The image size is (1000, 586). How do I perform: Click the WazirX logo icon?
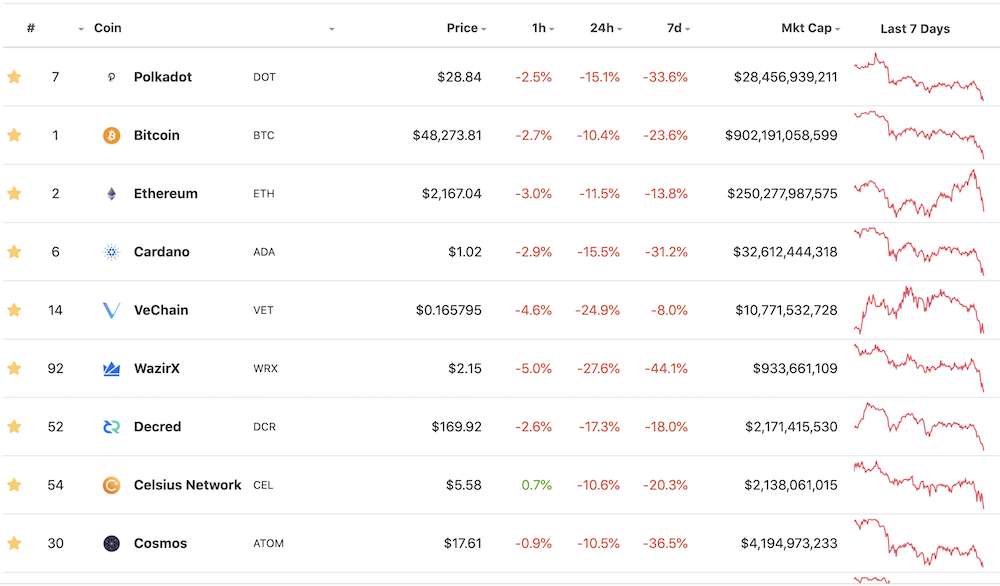pos(112,369)
